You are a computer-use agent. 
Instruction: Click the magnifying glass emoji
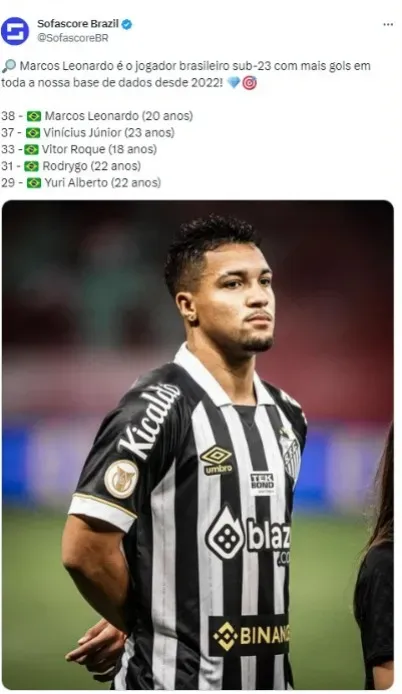pos(9,66)
